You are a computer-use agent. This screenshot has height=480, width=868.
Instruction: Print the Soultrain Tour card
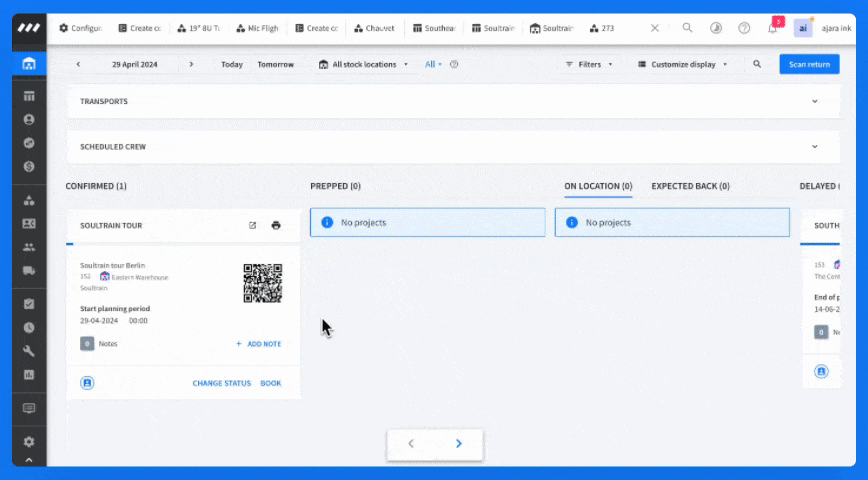click(x=276, y=225)
